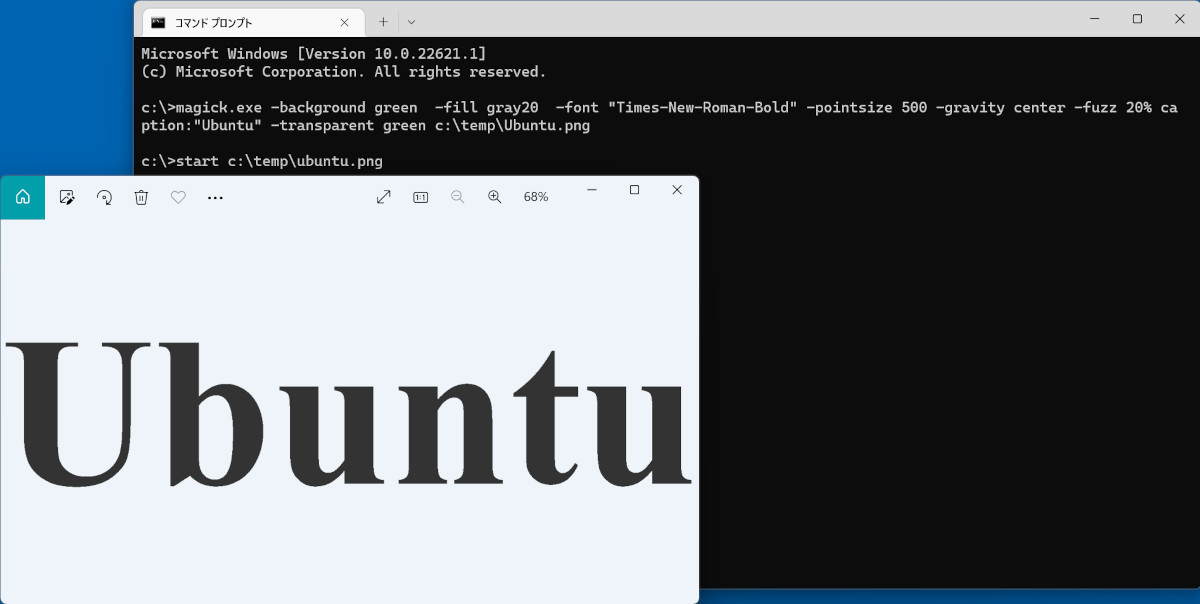The image size is (1200, 604).
Task: Select the コマンド プロンプト terminal tab
Action: [255, 21]
